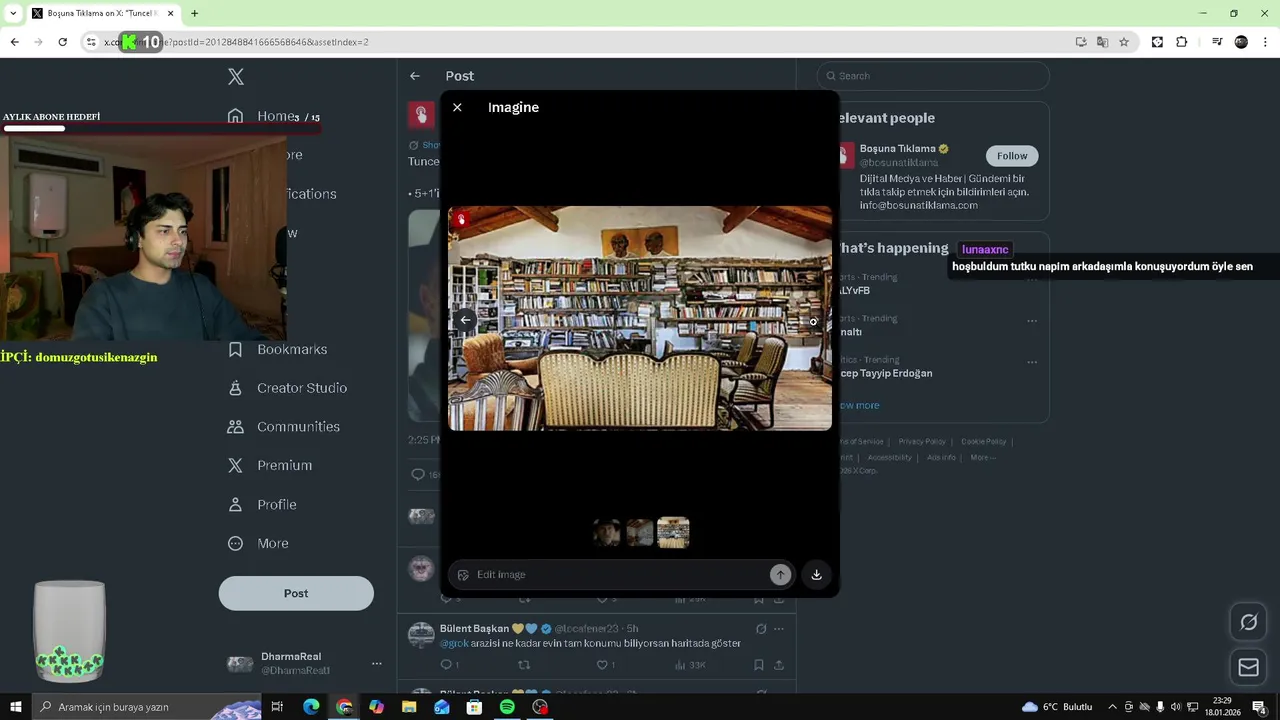Open Premium in the sidebar
The height and width of the screenshot is (720, 1280).
270,465
